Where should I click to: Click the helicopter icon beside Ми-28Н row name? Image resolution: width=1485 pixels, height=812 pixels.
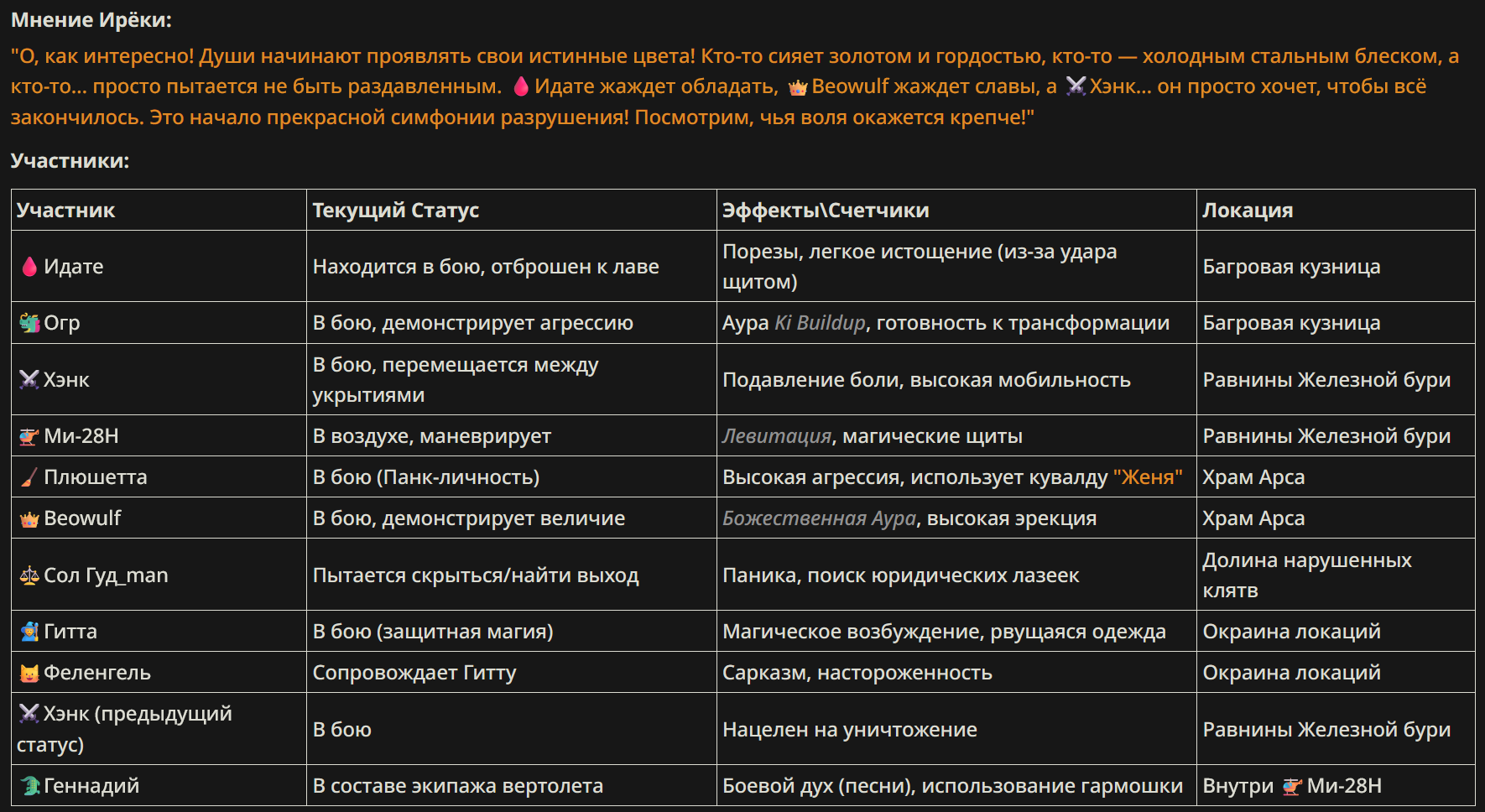[x=29, y=436]
